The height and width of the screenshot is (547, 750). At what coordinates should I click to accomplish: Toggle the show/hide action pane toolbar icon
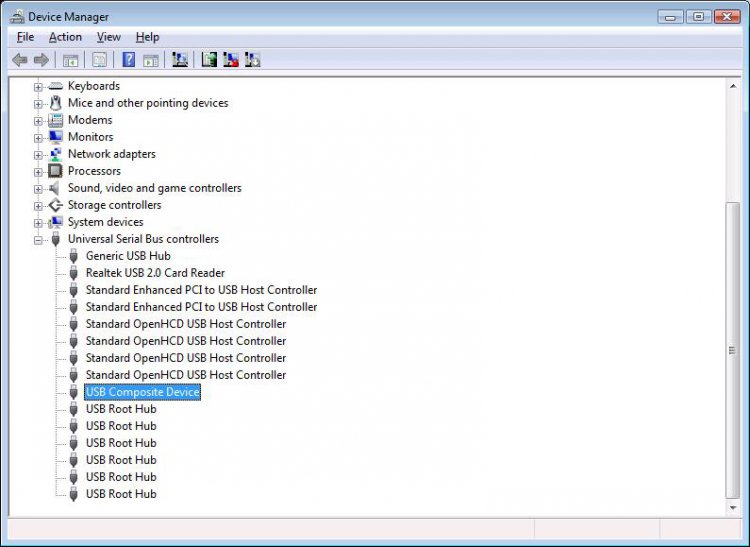click(x=151, y=60)
